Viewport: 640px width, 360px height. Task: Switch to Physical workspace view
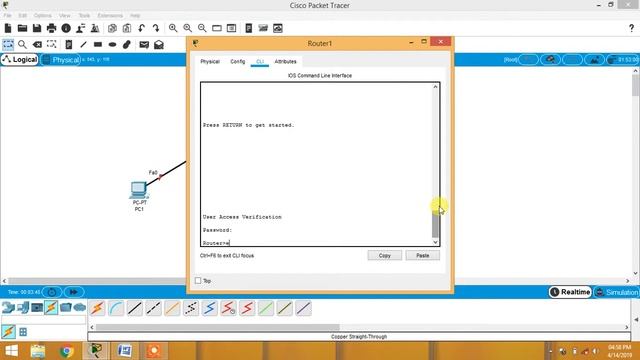pos(60,60)
